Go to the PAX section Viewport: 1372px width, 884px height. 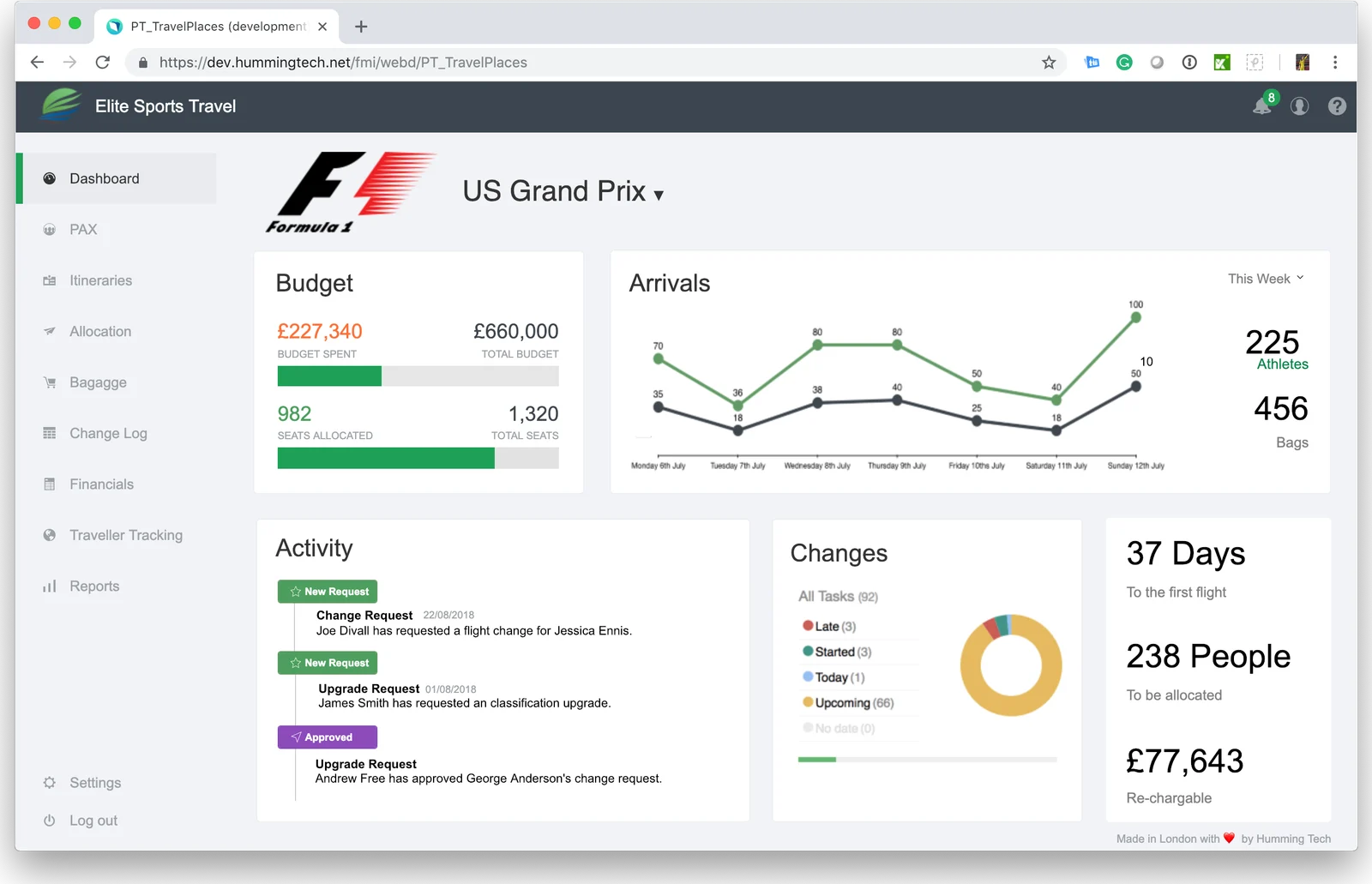coord(83,230)
